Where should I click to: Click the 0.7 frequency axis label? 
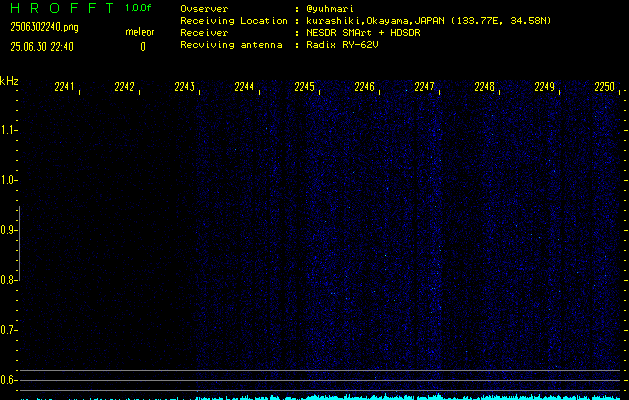(8, 330)
